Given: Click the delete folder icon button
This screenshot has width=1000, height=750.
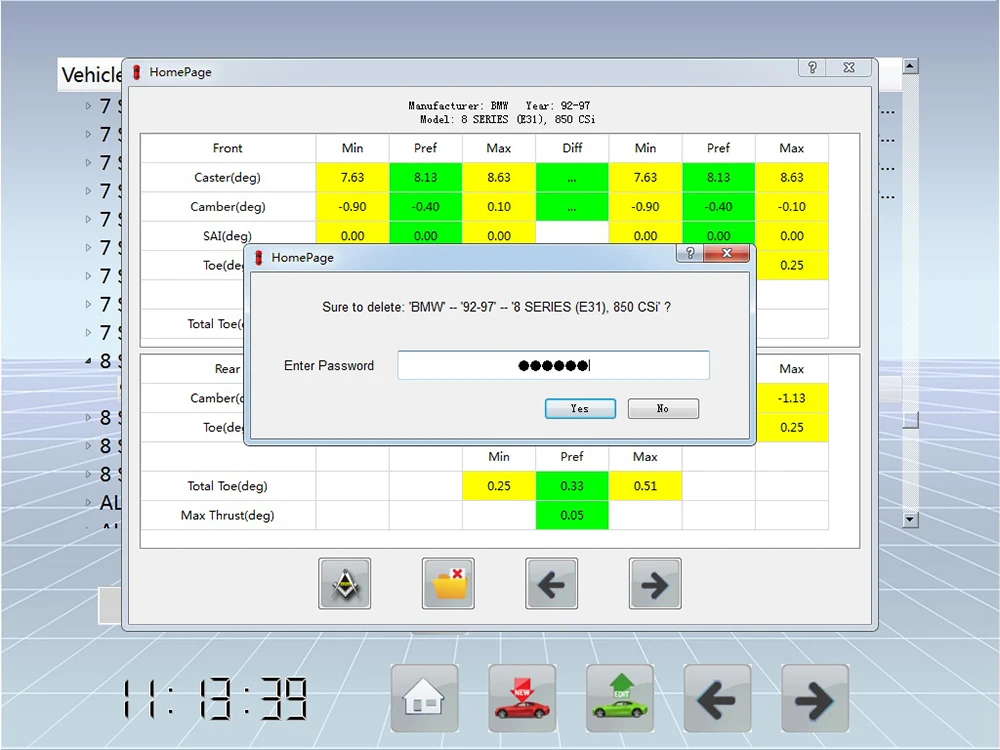Looking at the screenshot, I should pyautogui.click(x=448, y=584).
